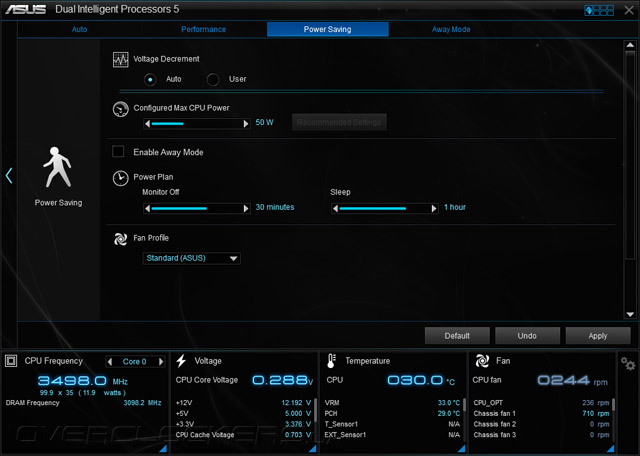Expand the Temperature panel corner triangle

pyautogui.click(x=462, y=448)
